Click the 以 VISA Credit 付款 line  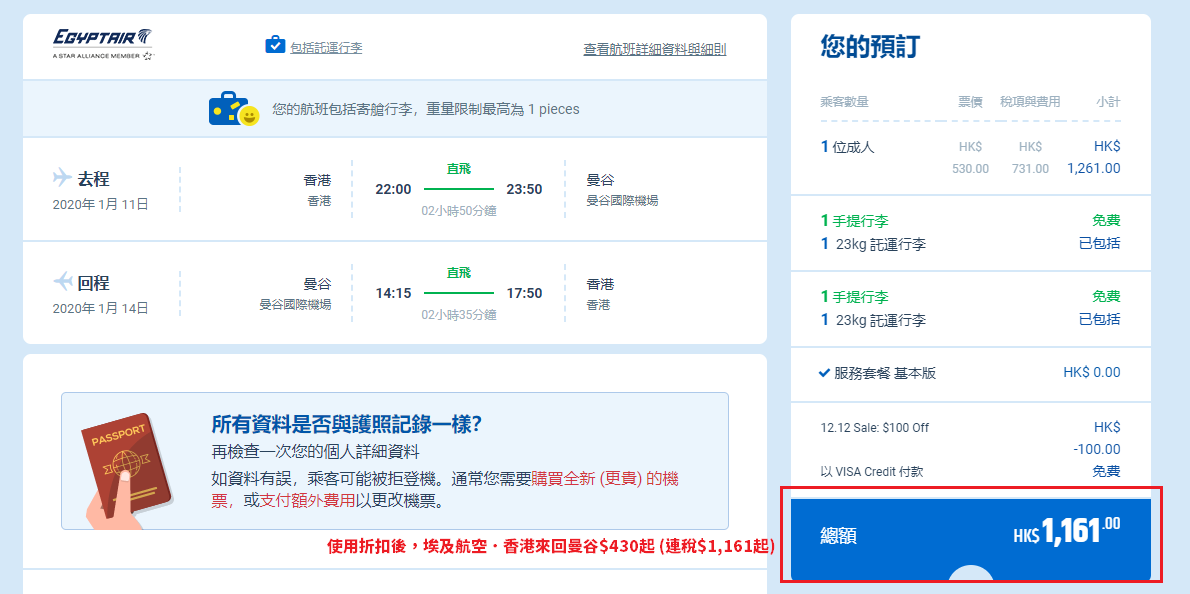point(872,472)
